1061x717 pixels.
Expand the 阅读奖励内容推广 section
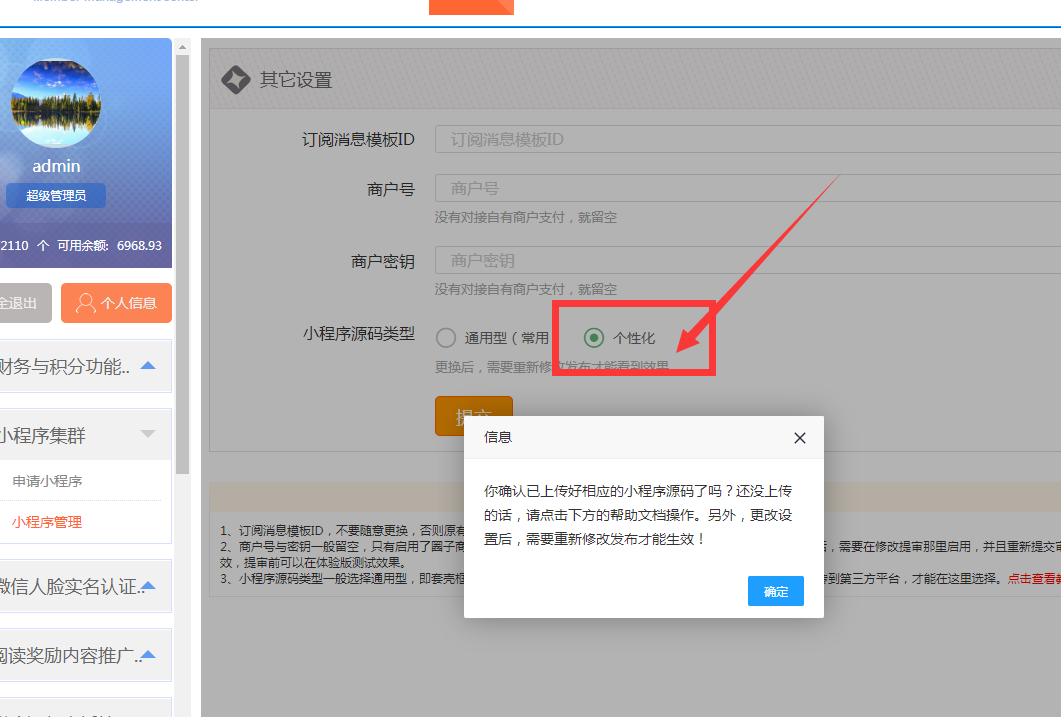pyautogui.click(x=148, y=656)
